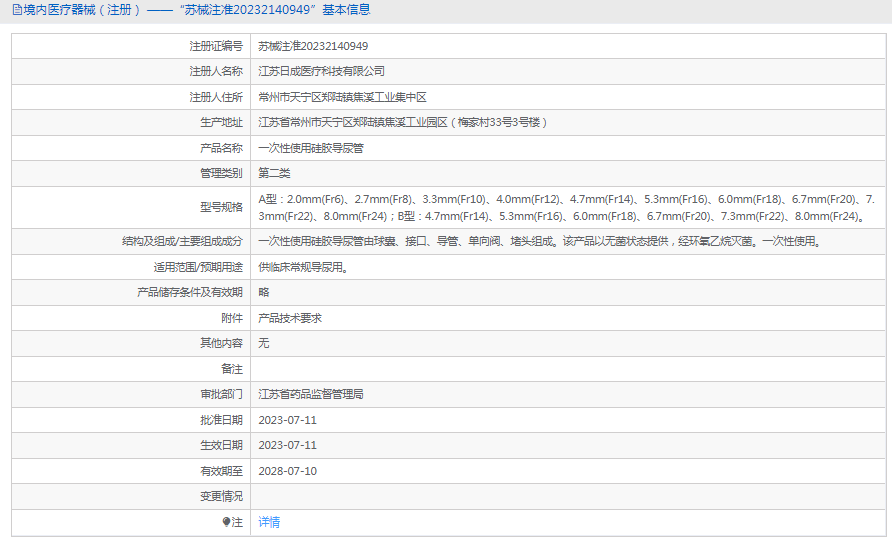Select the 生效日期 value 2023-07-11
Image resolution: width=892 pixels, height=540 pixels.
tap(287, 445)
